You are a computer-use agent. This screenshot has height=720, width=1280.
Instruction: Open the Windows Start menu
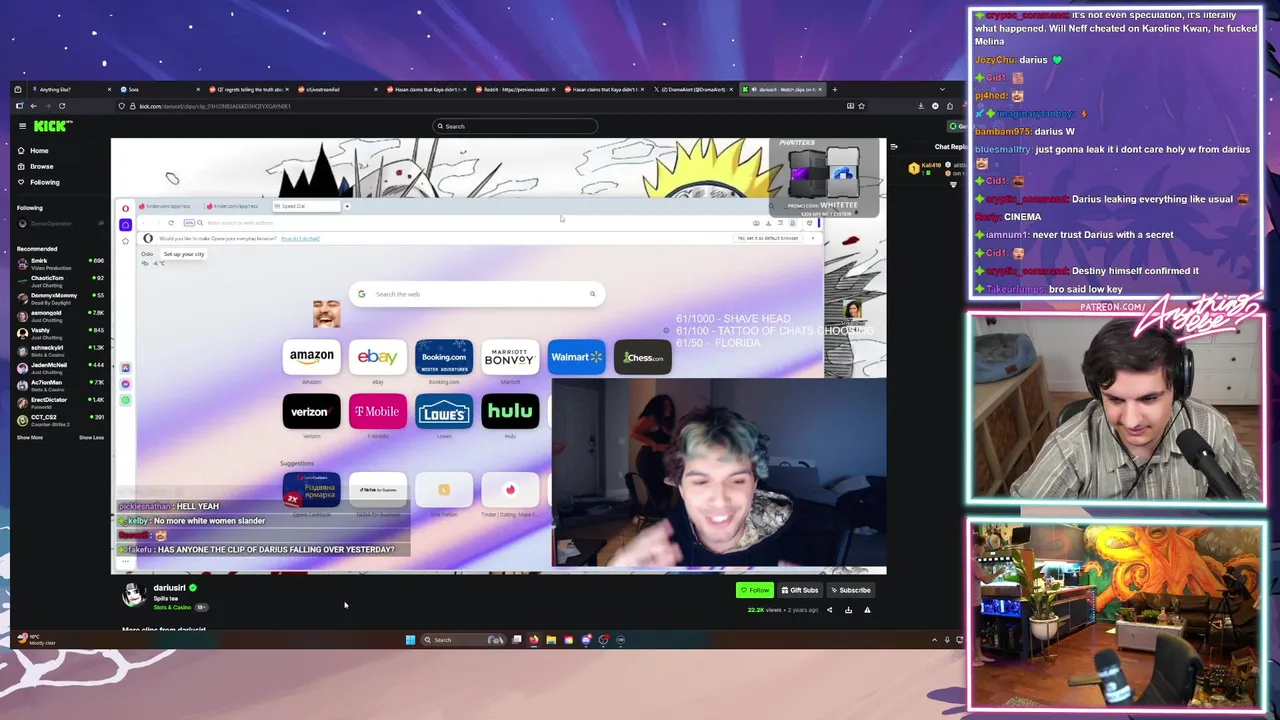pyautogui.click(x=410, y=640)
